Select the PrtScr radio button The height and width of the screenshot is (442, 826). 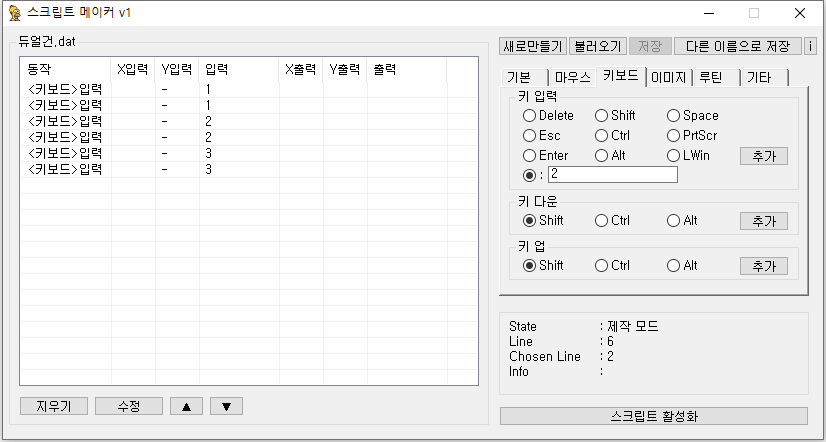(692, 135)
